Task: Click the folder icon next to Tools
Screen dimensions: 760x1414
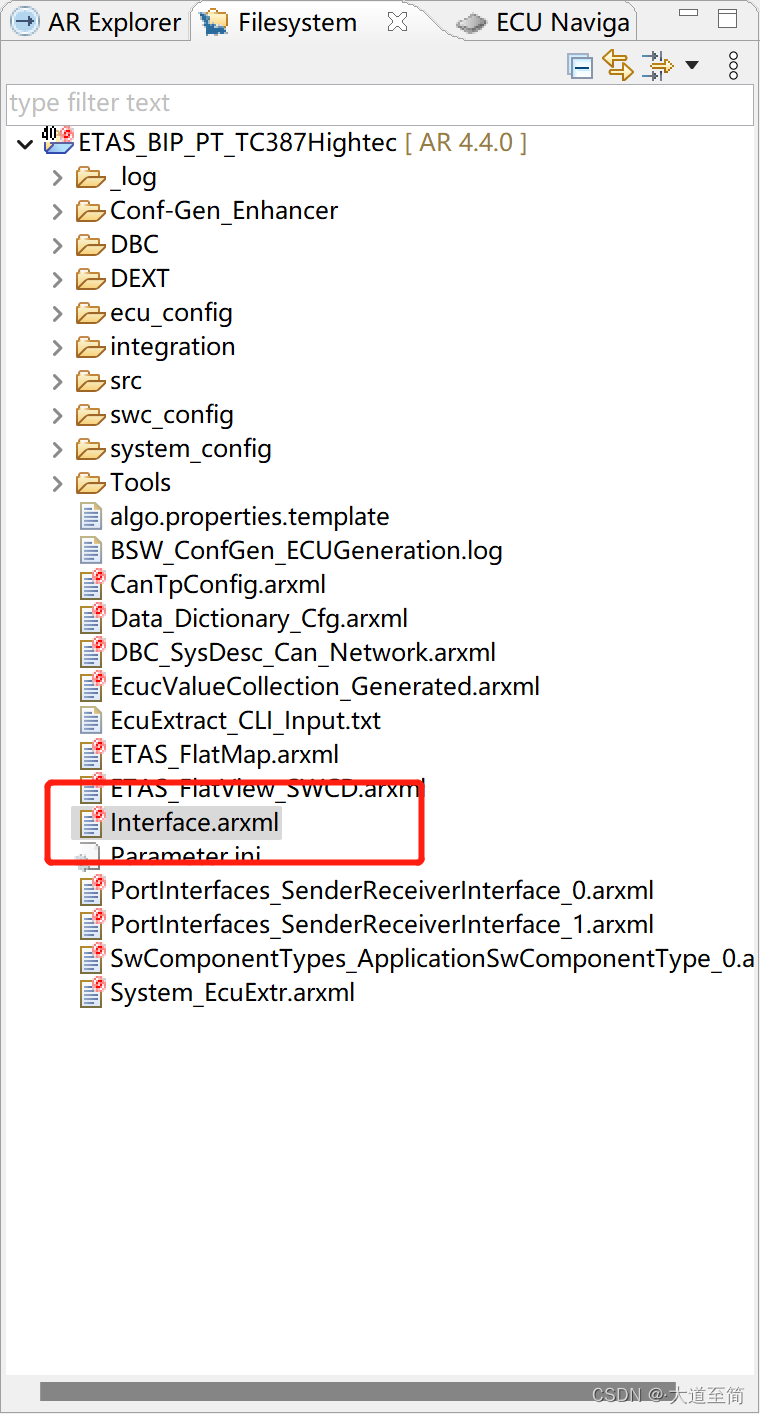Action: 89,482
